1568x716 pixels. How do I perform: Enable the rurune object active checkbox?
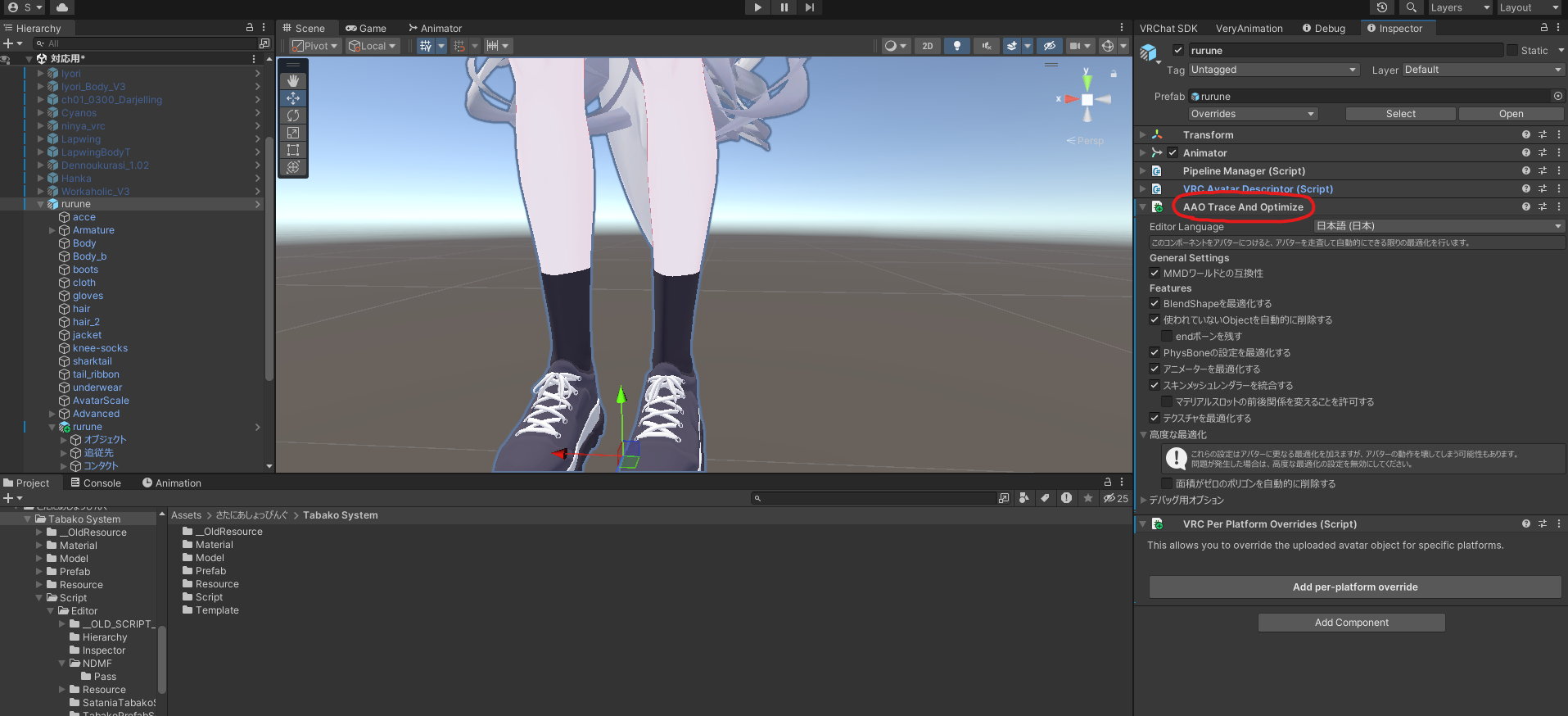(x=1178, y=50)
